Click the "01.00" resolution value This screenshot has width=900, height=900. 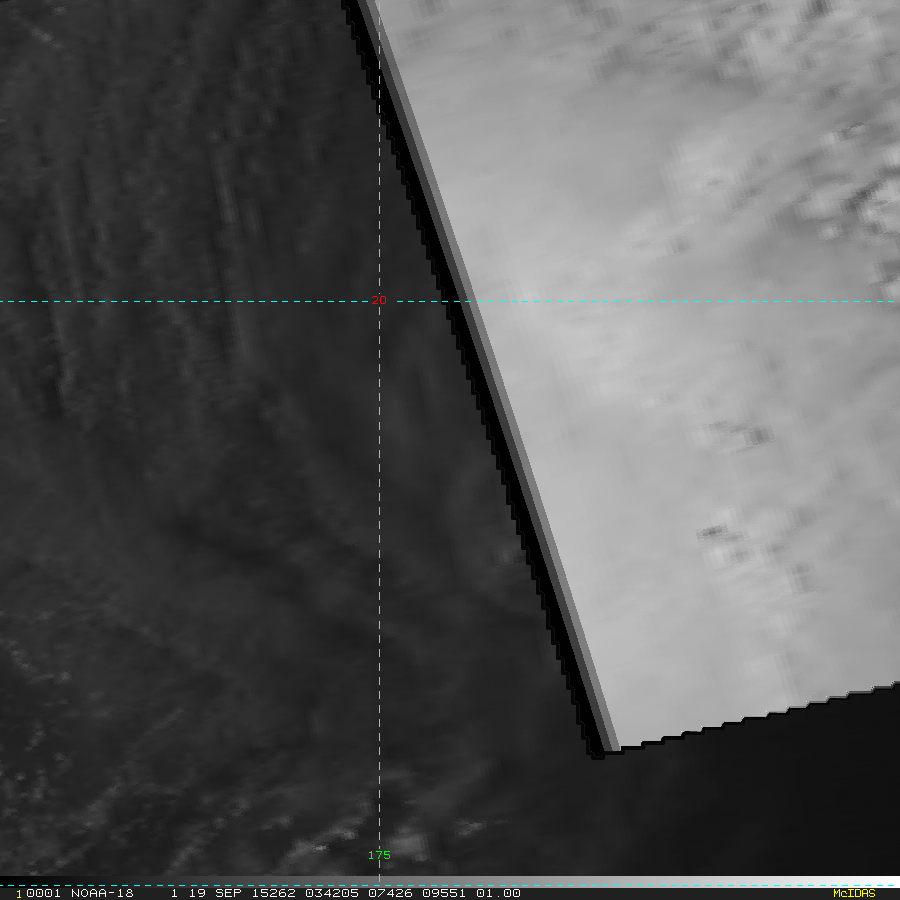498,893
